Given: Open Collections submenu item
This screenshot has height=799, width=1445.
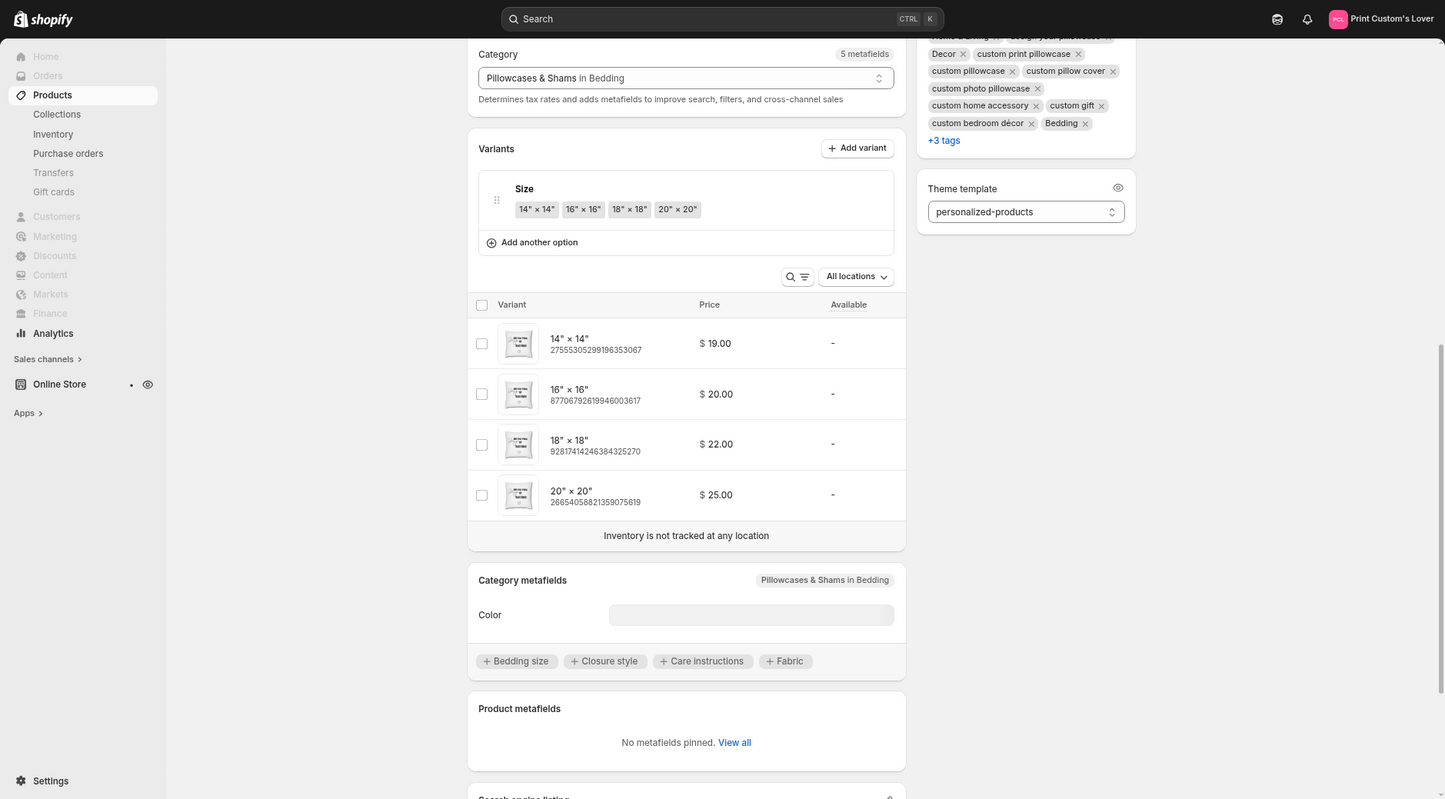Looking at the screenshot, I should coord(57,115).
